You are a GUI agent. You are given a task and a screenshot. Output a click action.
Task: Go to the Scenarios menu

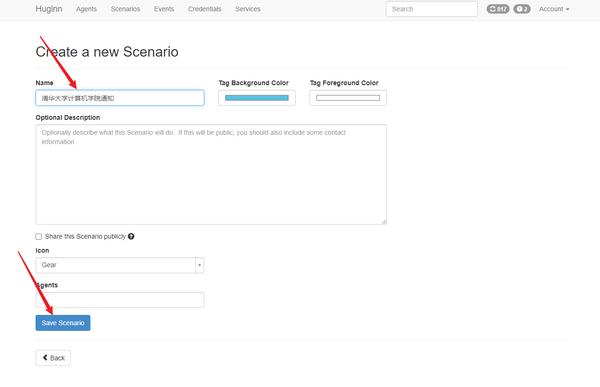point(125,9)
